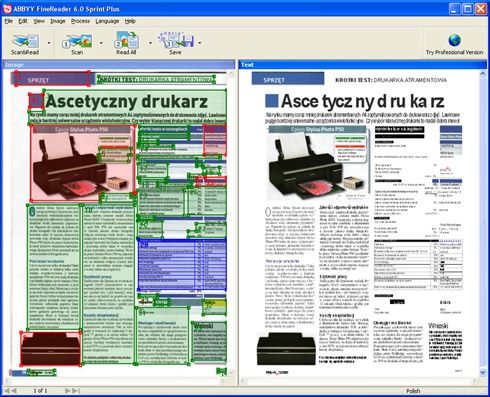Click the Text pane horizontal scroll right arrow
This screenshot has height=397, width=490.
pos(475,381)
